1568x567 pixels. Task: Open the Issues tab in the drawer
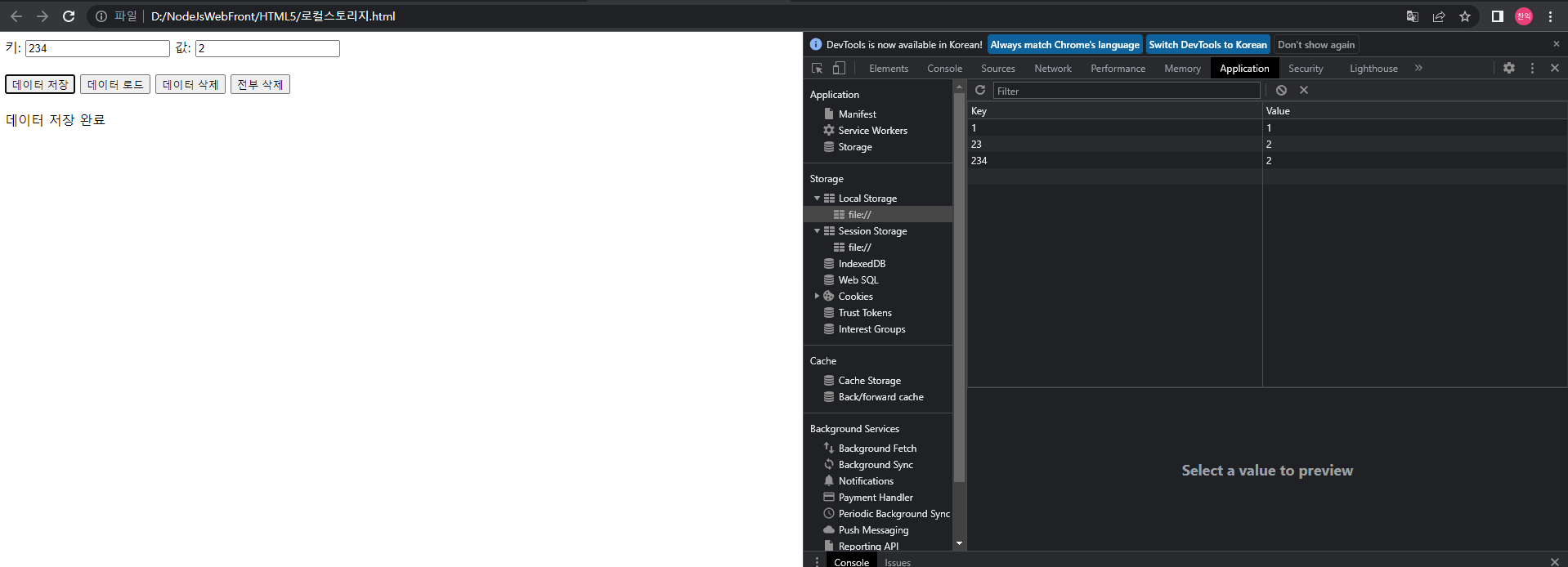pyautogui.click(x=897, y=562)
